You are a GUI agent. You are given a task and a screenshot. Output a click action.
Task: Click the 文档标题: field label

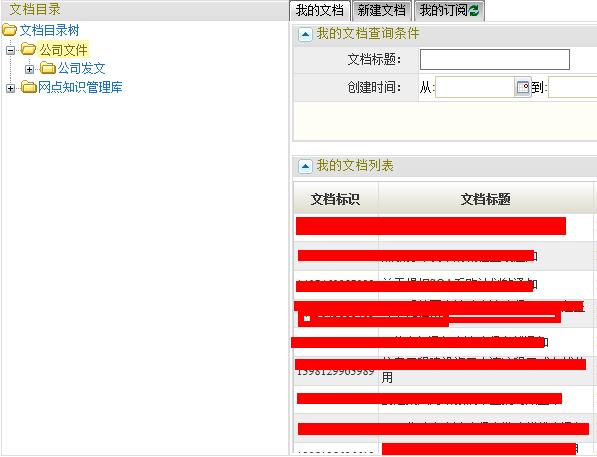tap(374, 59)
